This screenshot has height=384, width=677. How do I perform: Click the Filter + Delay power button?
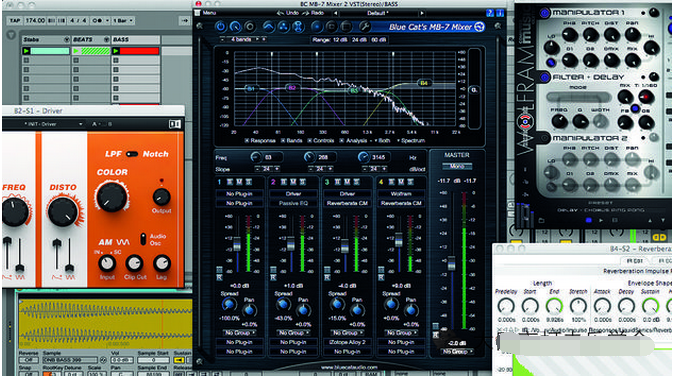[x=545, y=77]
